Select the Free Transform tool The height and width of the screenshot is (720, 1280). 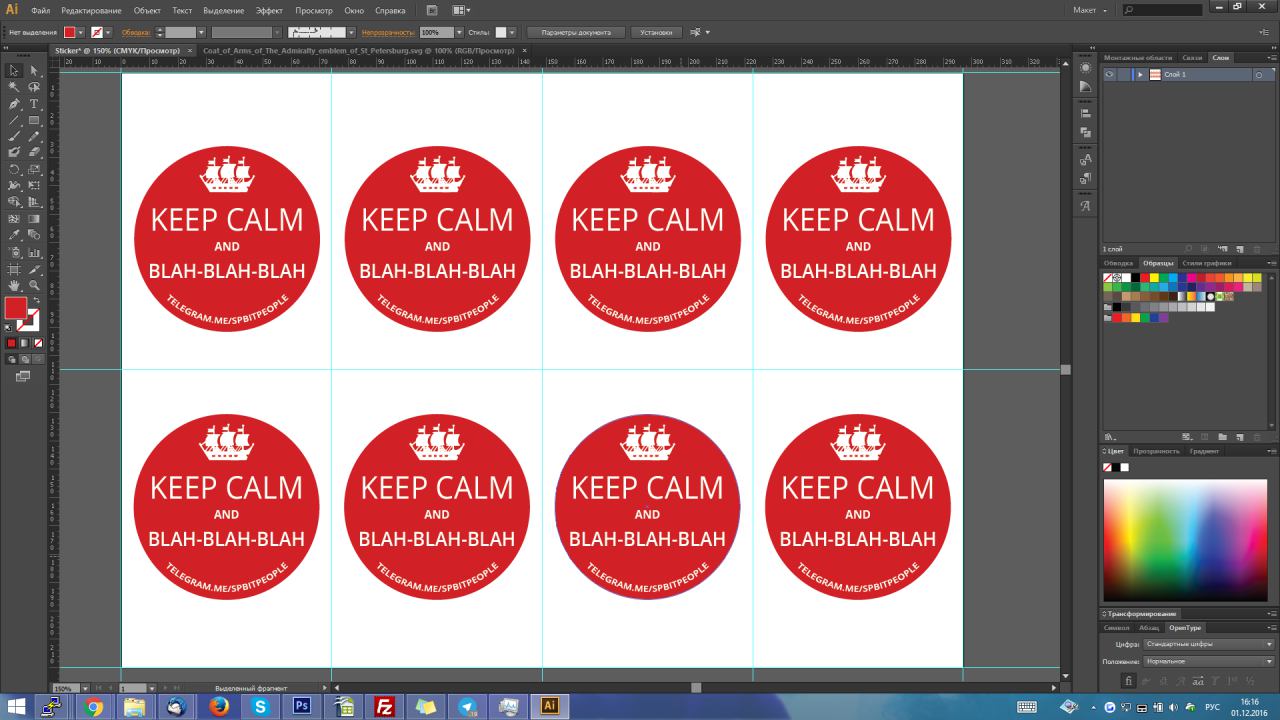click(33, 186)
